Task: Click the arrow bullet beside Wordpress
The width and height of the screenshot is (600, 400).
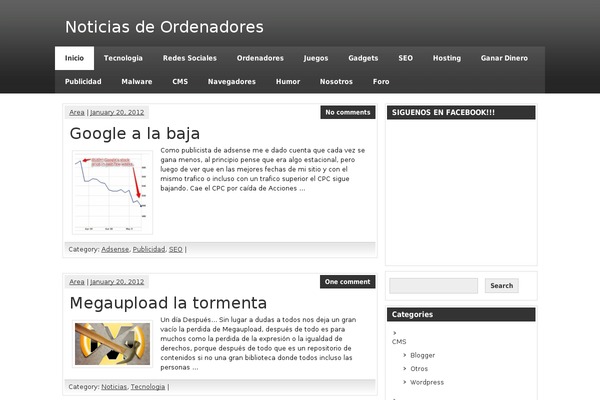Action: pyautogui.click(x=404, y=382)
